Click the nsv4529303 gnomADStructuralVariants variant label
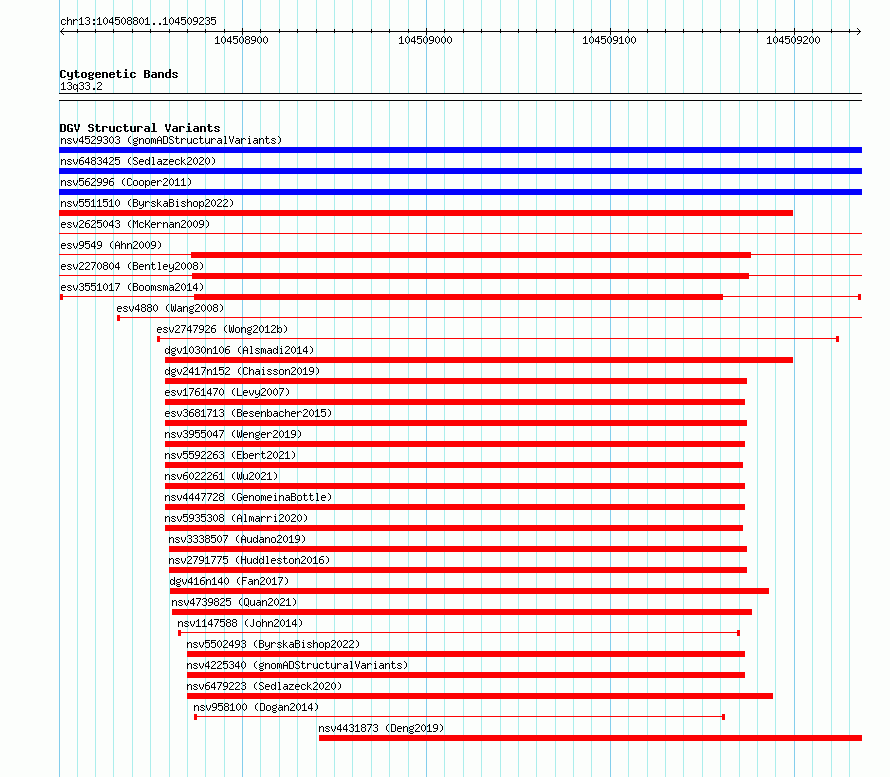The height and width of the screenshot is (777, 890). tap(171, 140)
